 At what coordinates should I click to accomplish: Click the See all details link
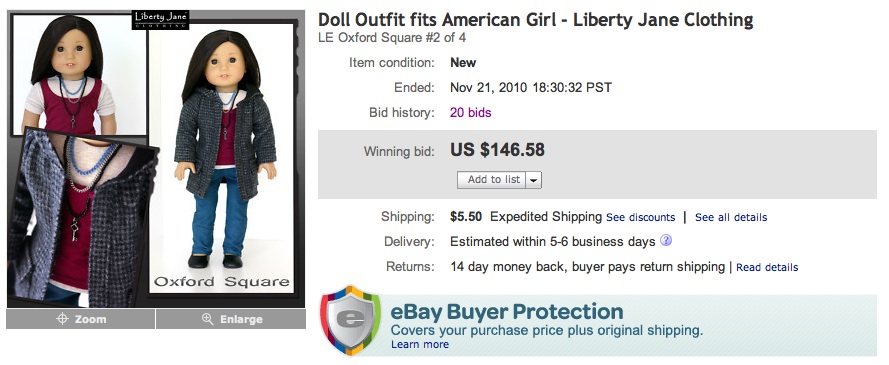(x=731, y=218)
